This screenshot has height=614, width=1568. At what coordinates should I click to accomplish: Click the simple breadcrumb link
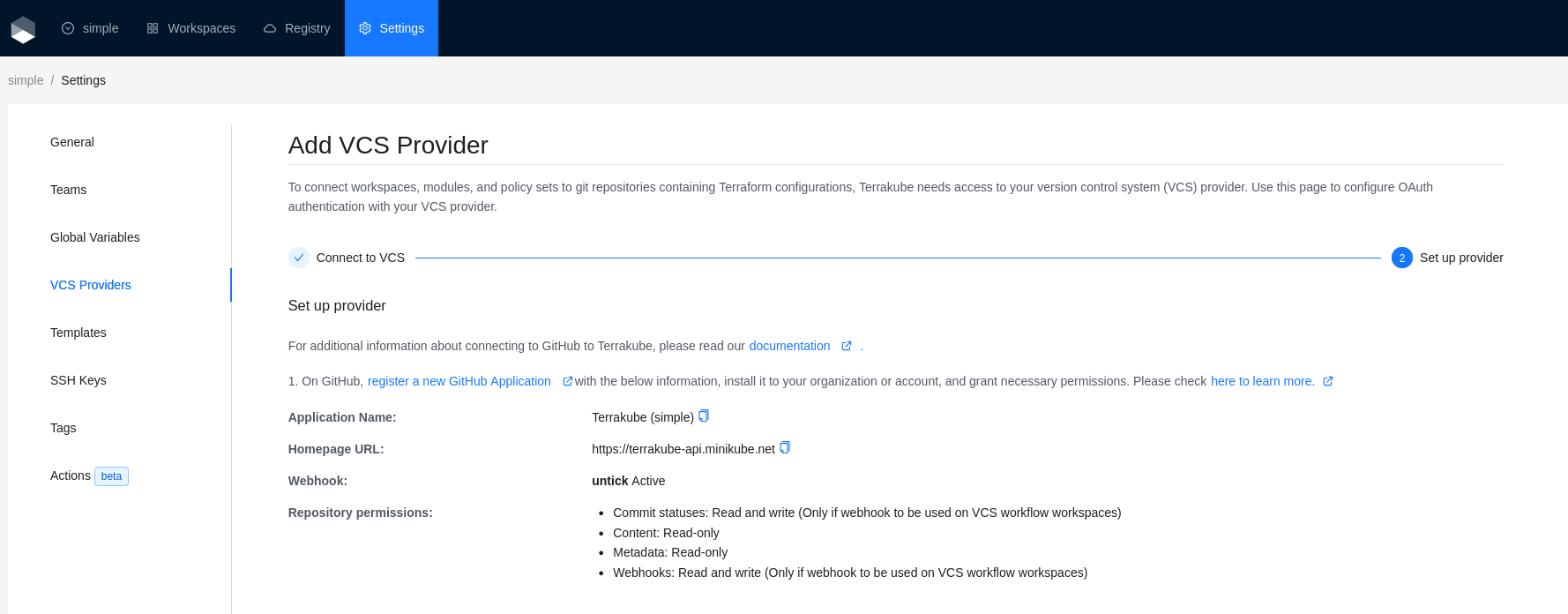(x=26, y=80)
